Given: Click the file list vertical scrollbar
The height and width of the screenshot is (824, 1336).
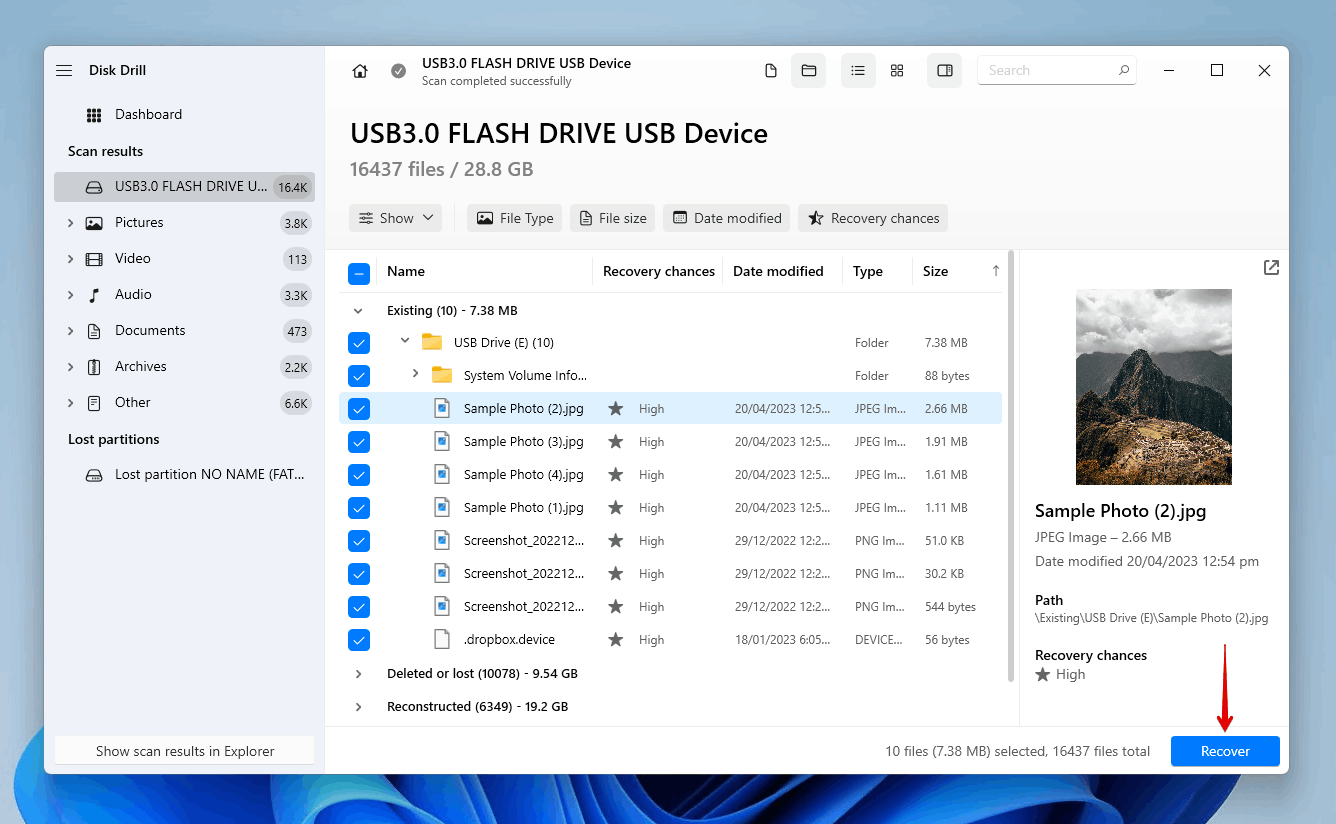Looking at the screenshot, I should pyautogui.click(x=1011, y=465).
